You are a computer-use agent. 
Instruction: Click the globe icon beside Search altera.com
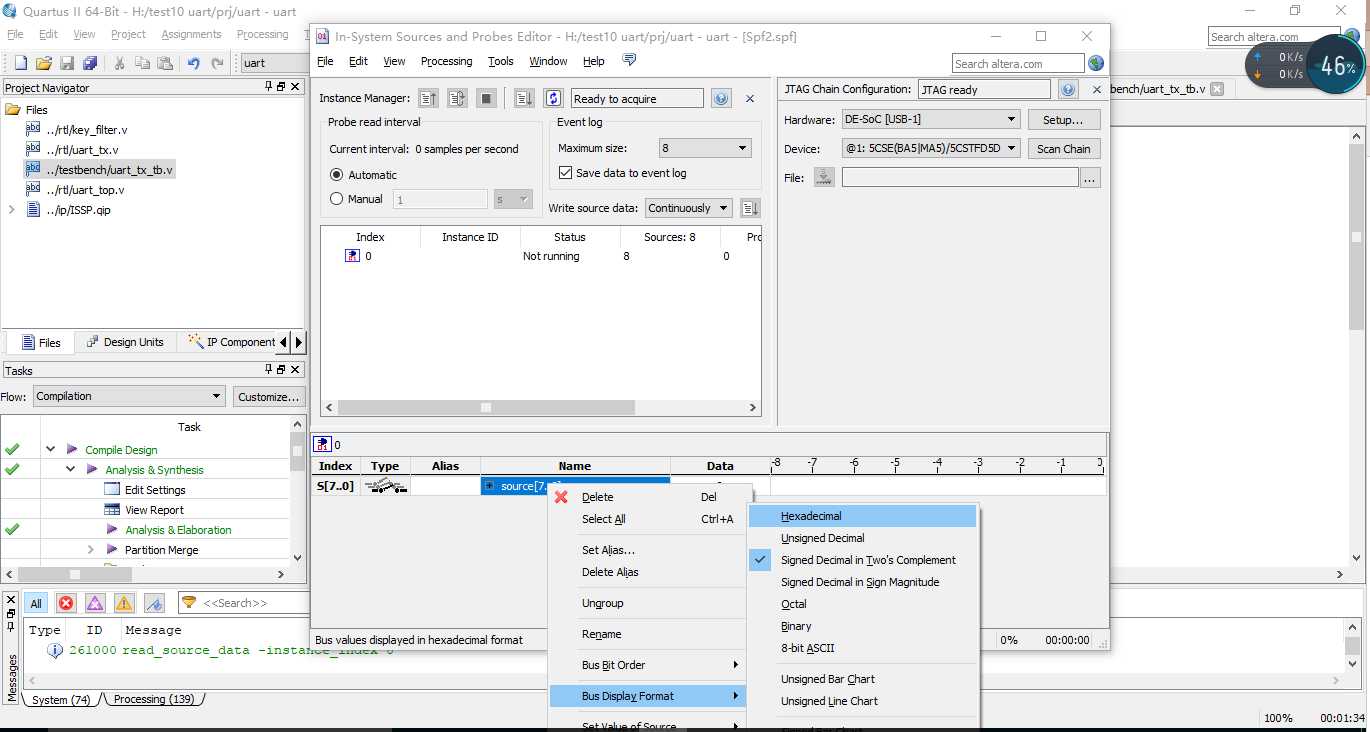click(1096, 63)
